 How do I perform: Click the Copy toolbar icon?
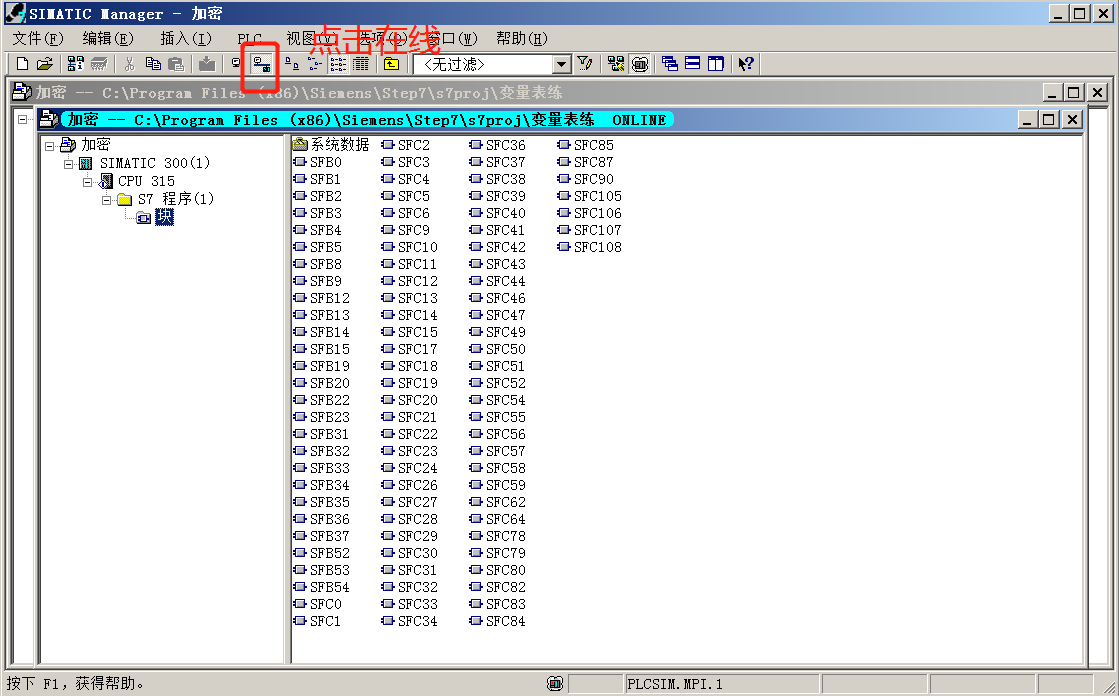click(153, 64)
